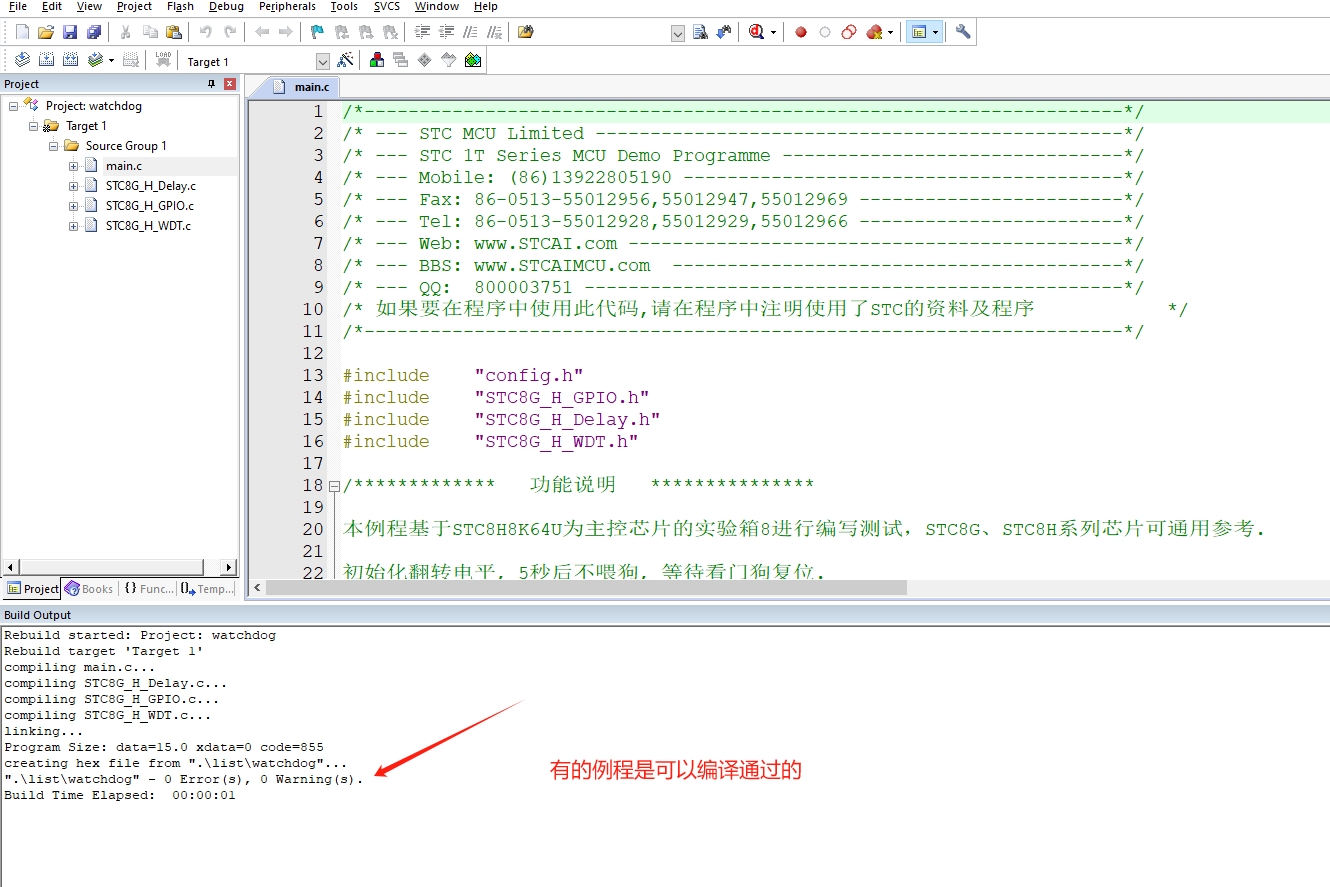
Task: Select STC8G_H_GPIO.c in project tree
Action: pos(149,206)
